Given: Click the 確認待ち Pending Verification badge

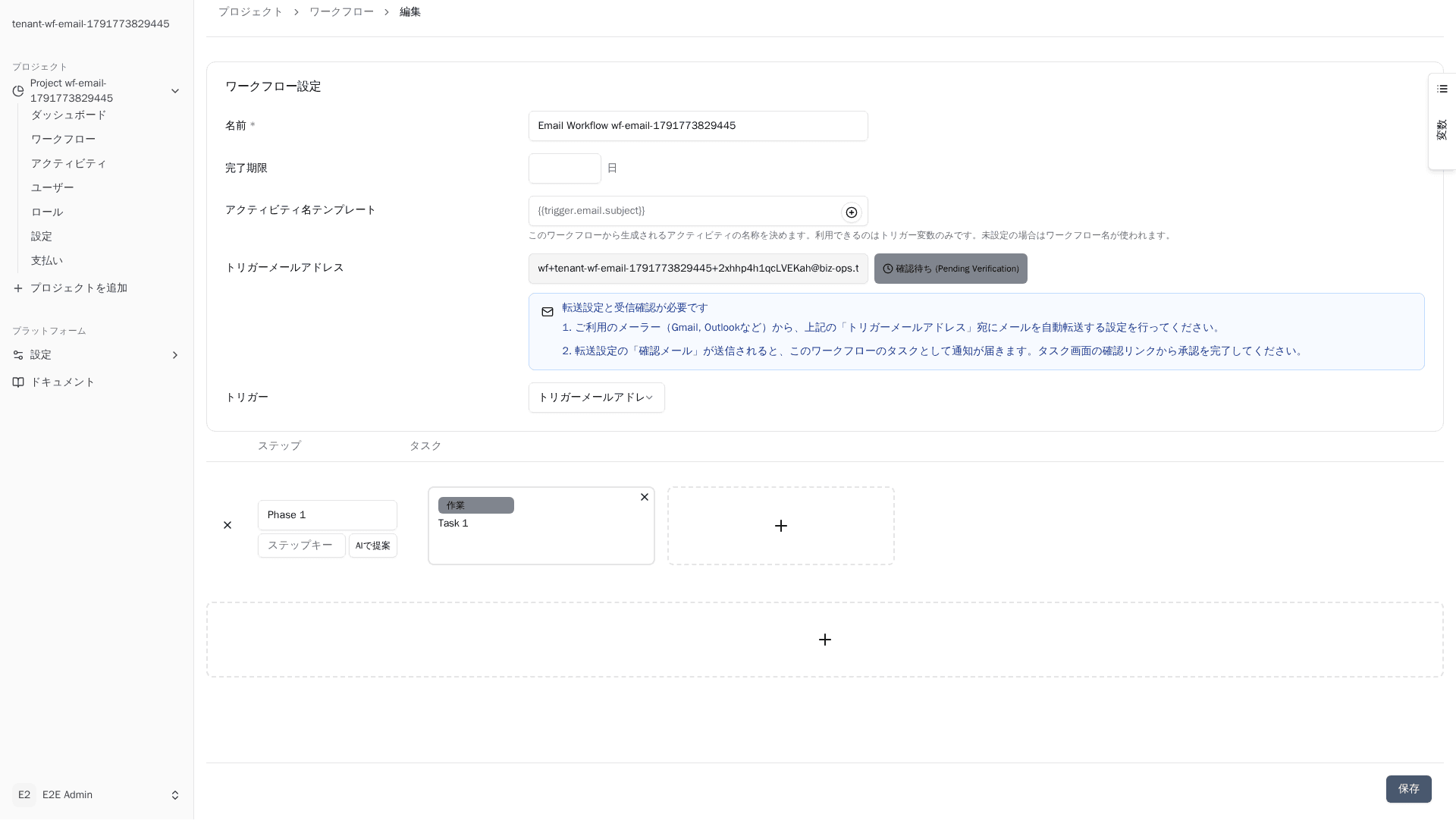Looking at the screenshot, I should coord(951,269).
